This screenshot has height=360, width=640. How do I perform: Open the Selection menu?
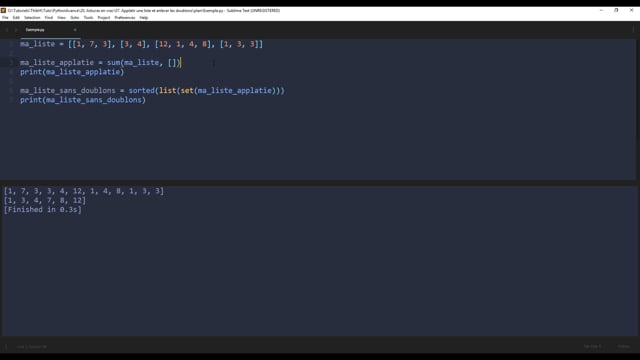click(x=32, y=18)
